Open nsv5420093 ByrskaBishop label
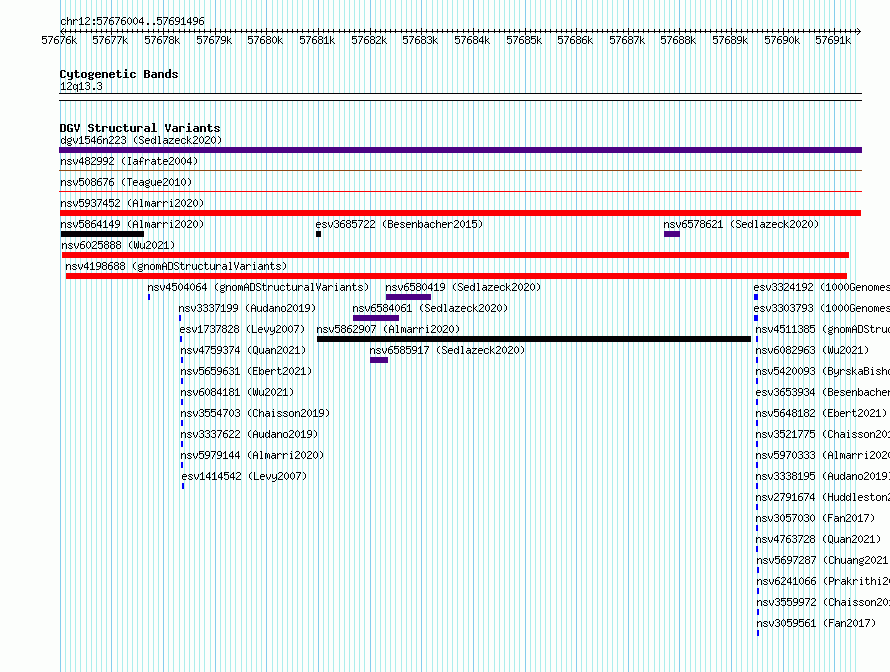The height and width of the screenshot is (672, 890). 822,371
